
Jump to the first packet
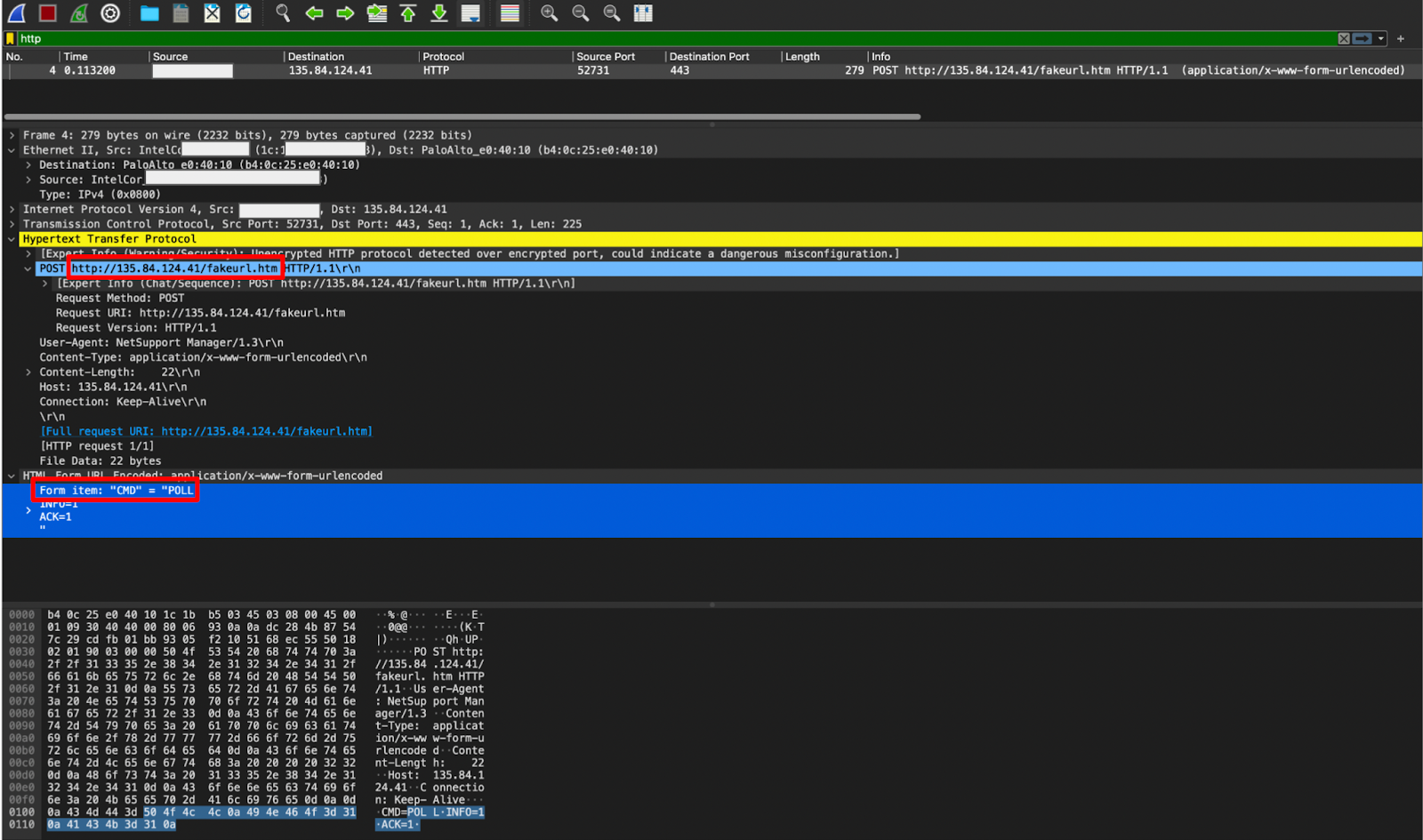408,13
